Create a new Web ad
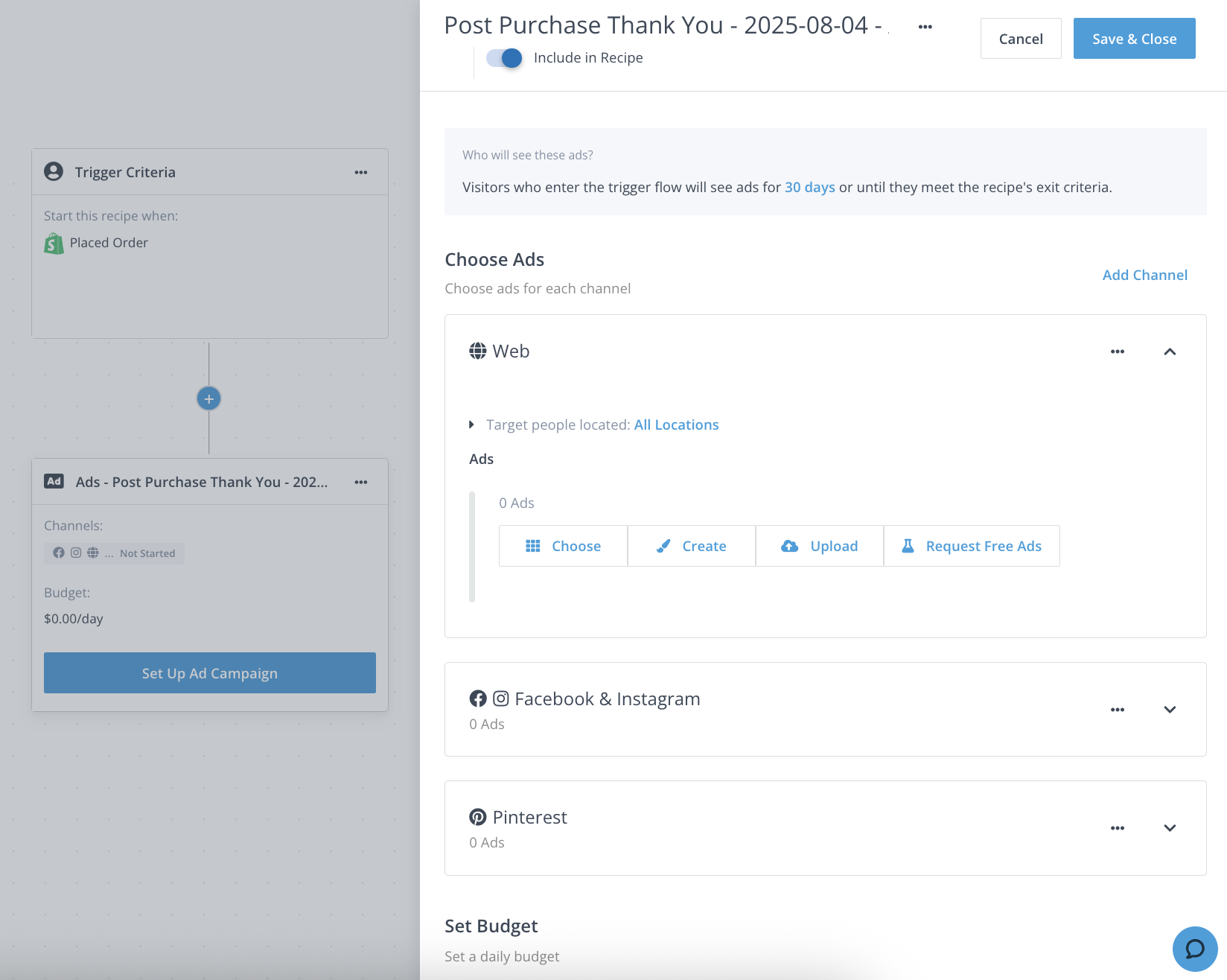The width and height of the screenshot is (1227, 980). [x=691, y=546]
